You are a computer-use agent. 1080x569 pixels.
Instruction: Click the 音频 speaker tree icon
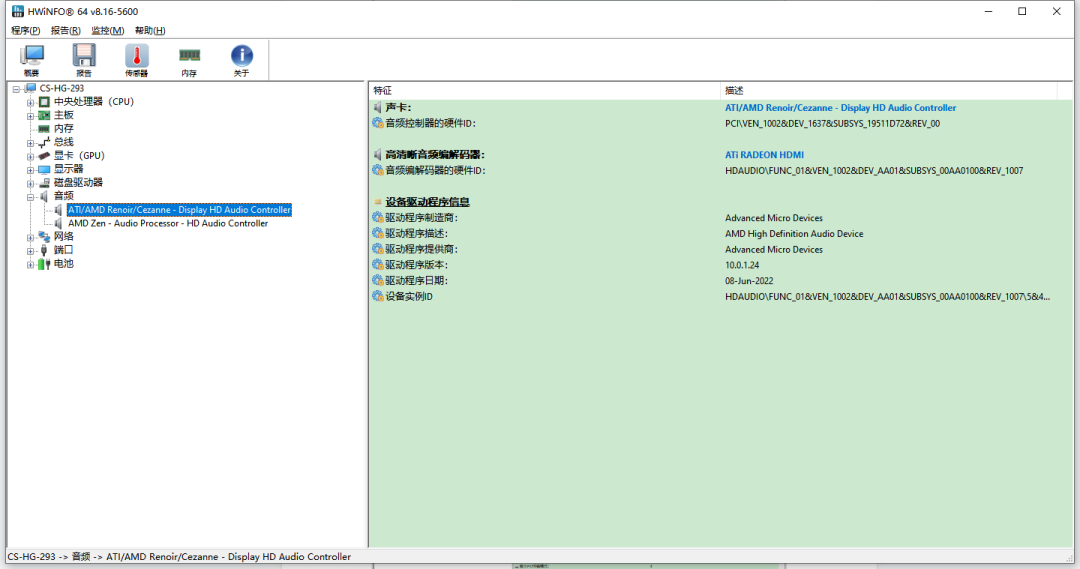(x=44, y=196)
